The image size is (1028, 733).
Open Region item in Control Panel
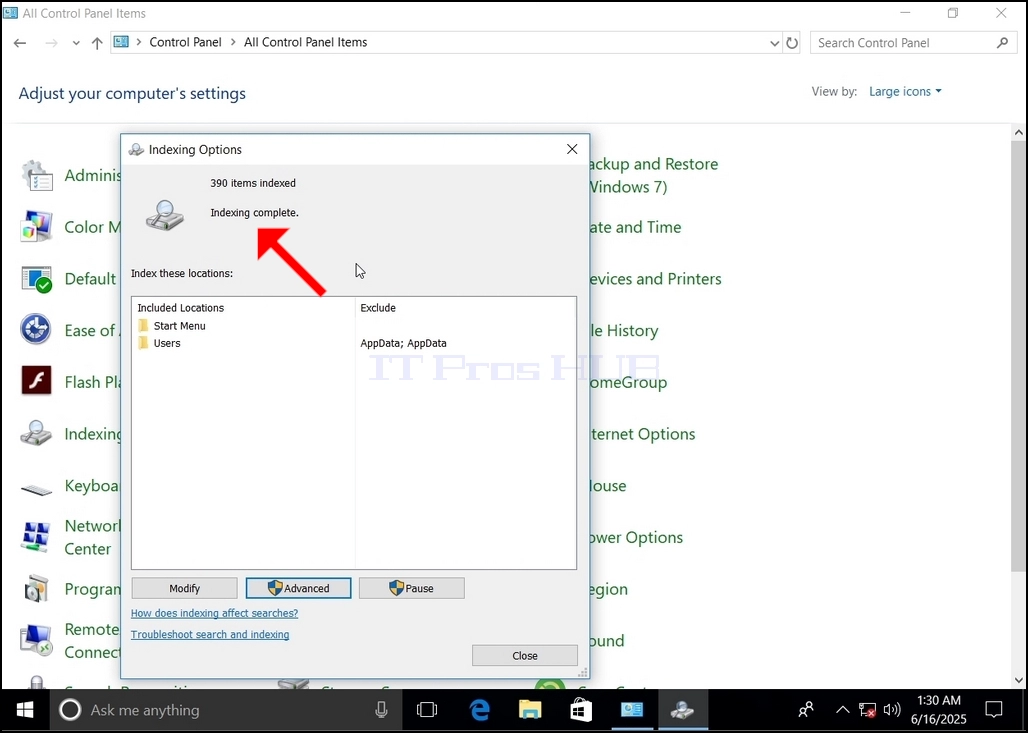pos(608,589)
